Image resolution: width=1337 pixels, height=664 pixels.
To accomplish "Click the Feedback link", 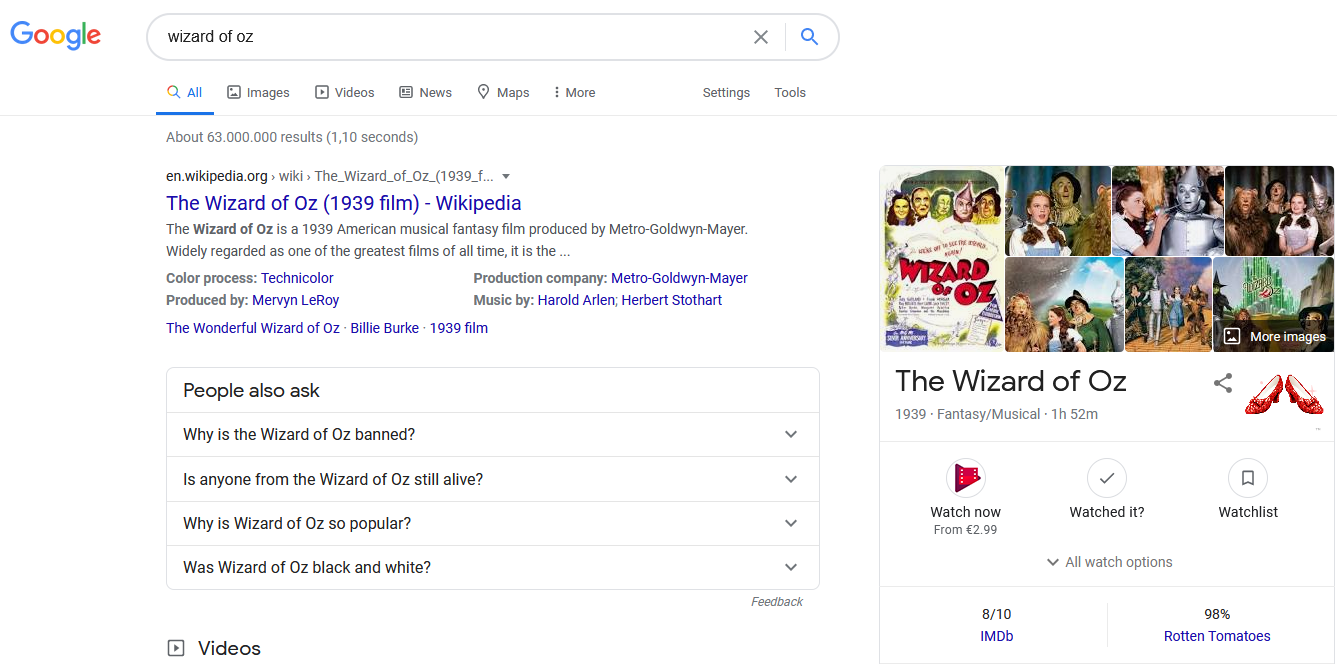I will pyautogui.click(x=777, y=602).
